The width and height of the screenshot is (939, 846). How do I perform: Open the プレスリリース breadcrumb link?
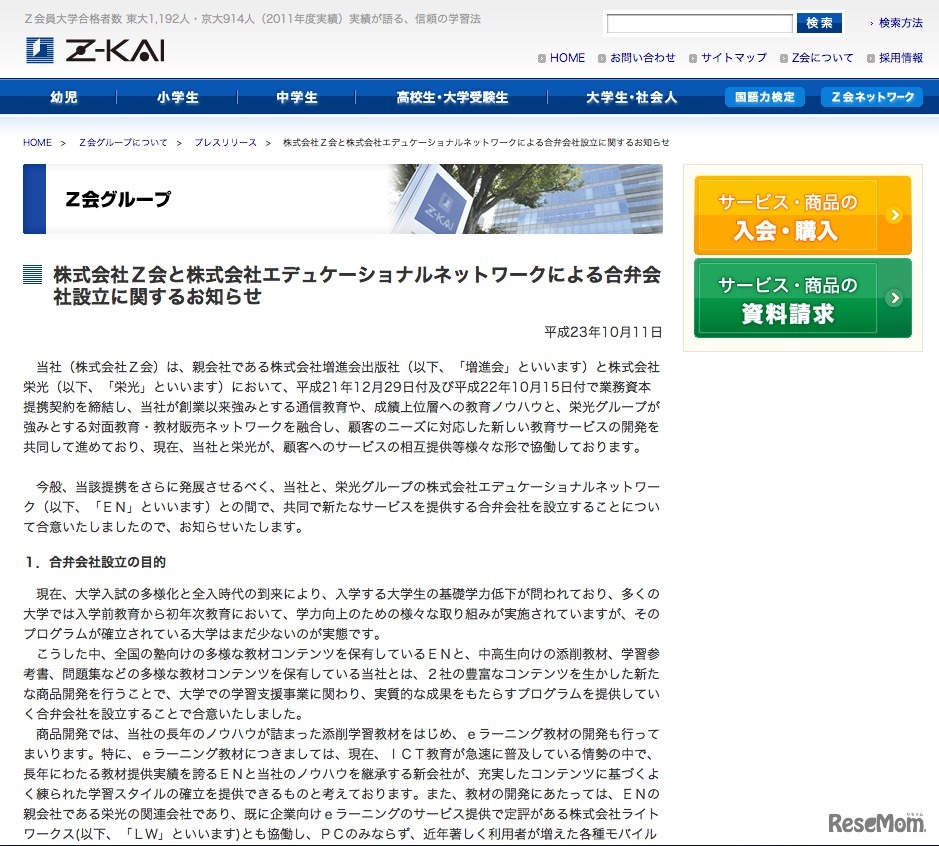tap(225, 142)
